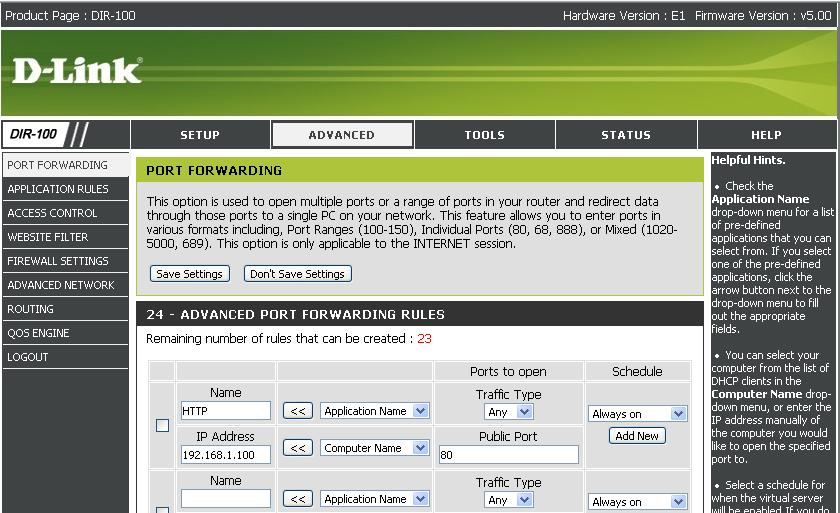This screenshot has height=513, width=840.
Task: Open the HELP tab
Action: click(766, 134)
